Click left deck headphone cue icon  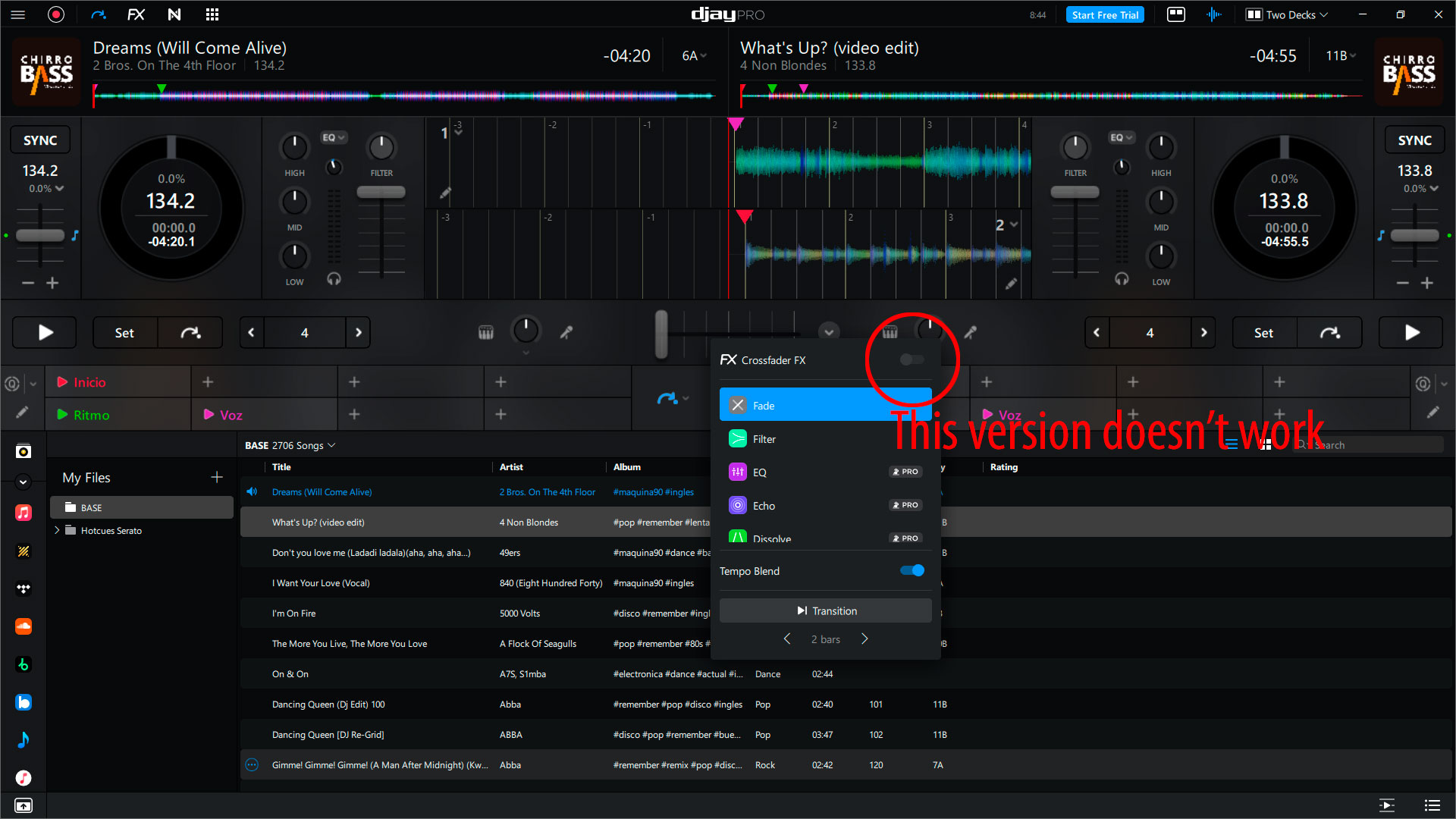pyautogui.click(x=334, y=279)
